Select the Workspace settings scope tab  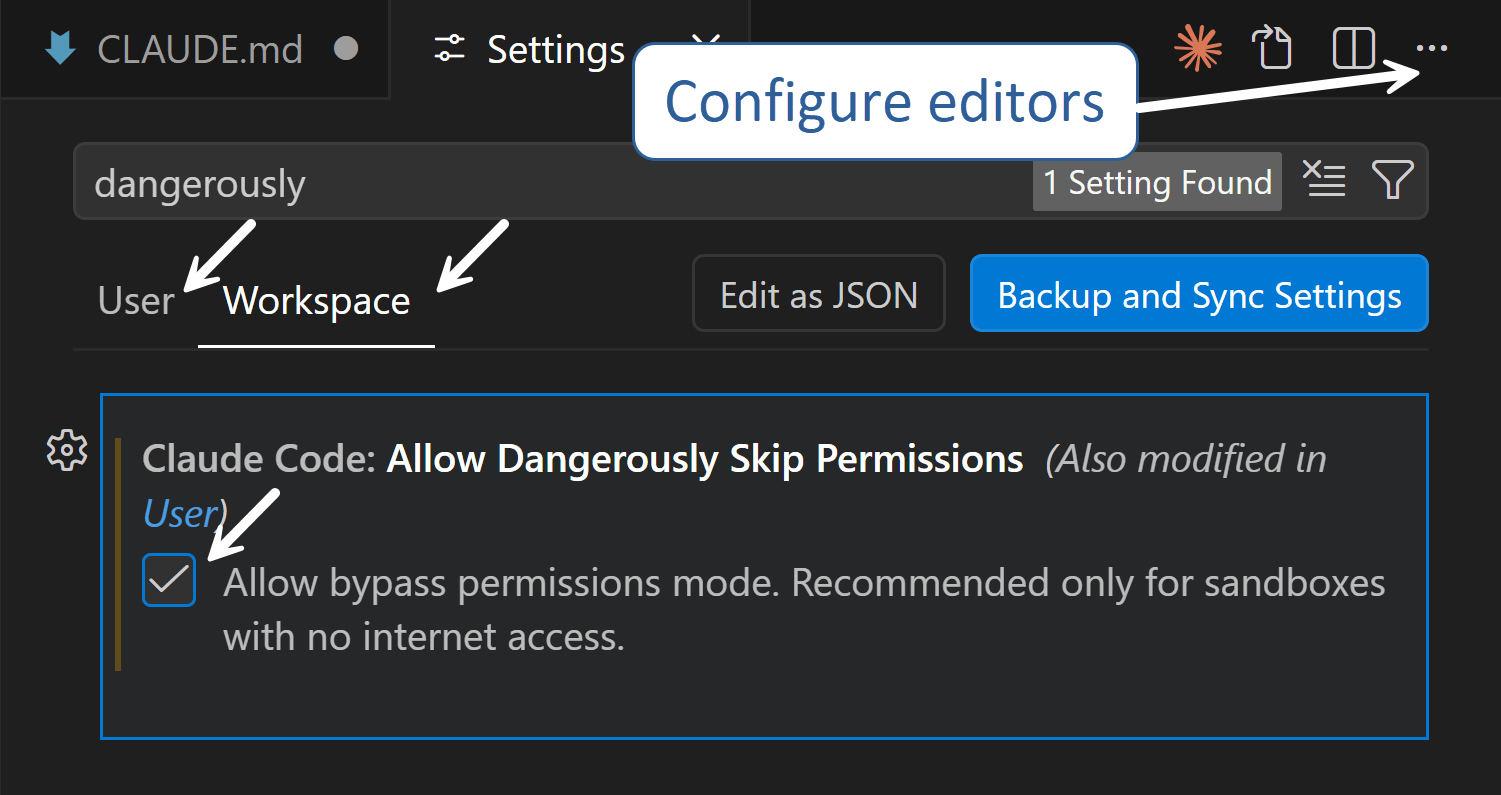[316, 300]
